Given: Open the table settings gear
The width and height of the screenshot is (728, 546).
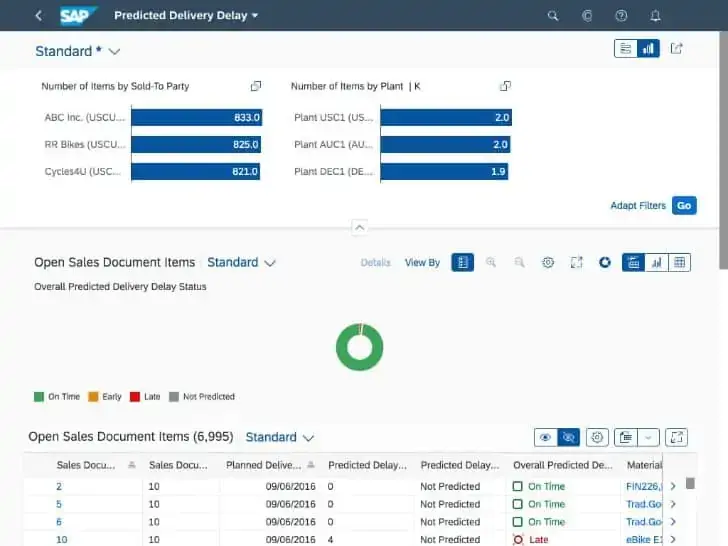Looking at the screenshot, I should 597,437.
